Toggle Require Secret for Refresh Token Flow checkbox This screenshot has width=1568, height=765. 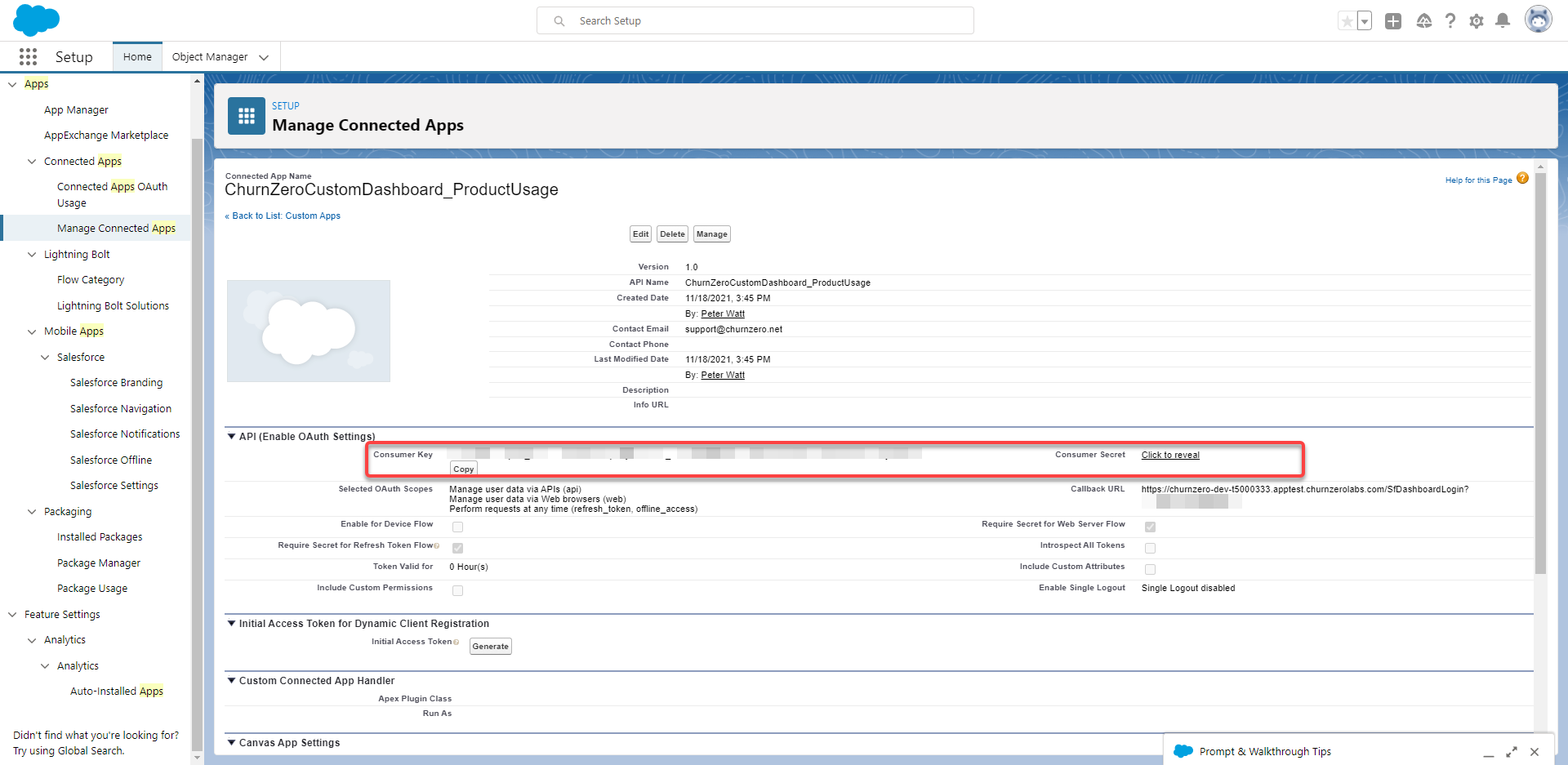pyautogui.click(x=457, y=548)
